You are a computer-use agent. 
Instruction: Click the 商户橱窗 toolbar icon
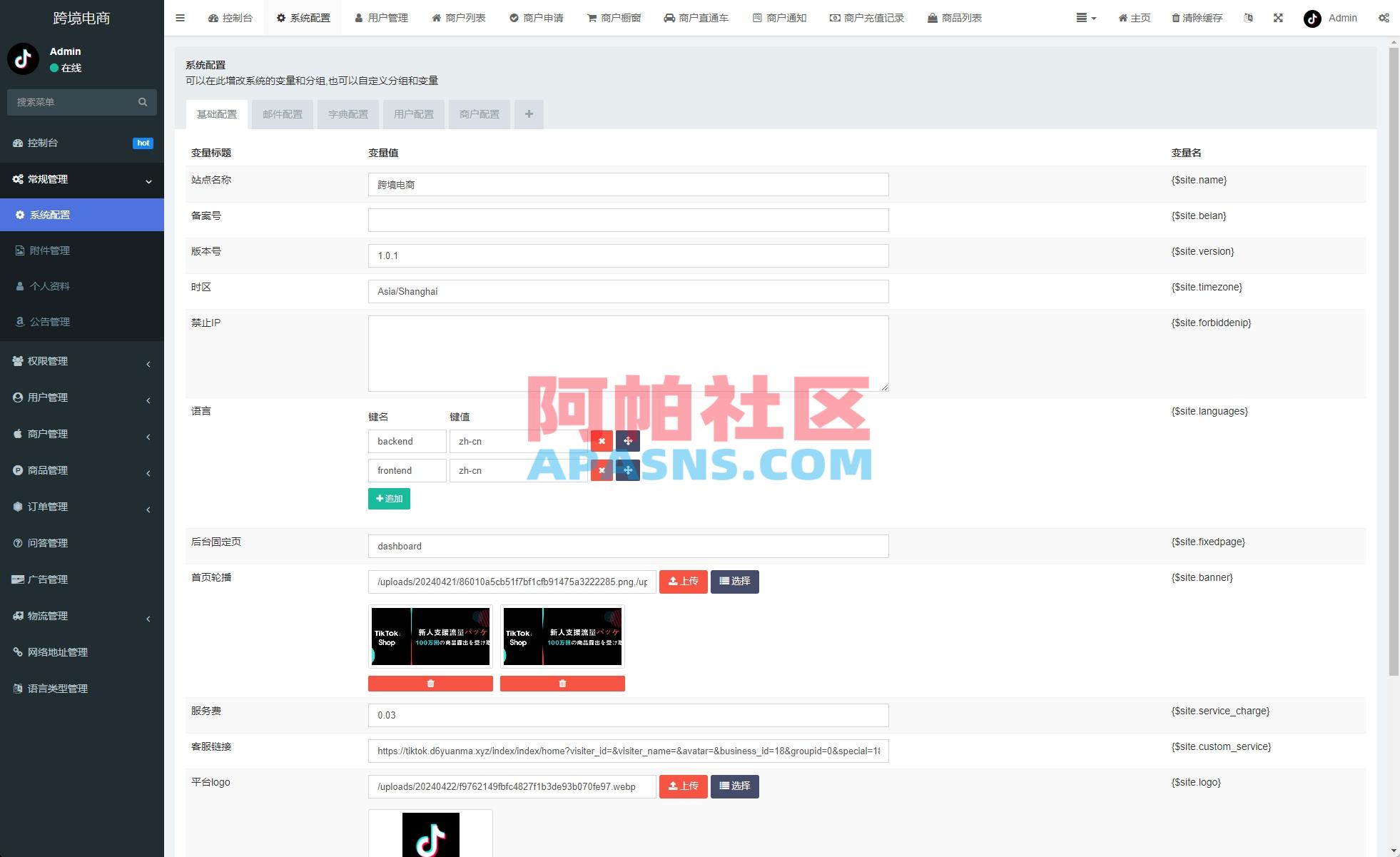(614, 18)
